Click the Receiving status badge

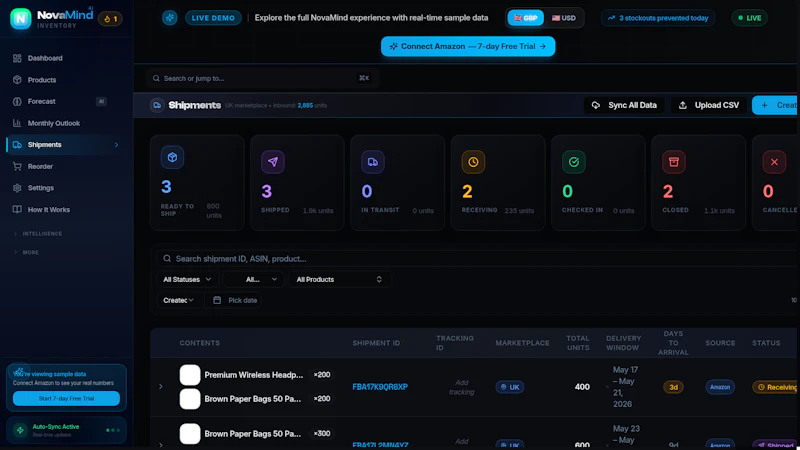776,387
